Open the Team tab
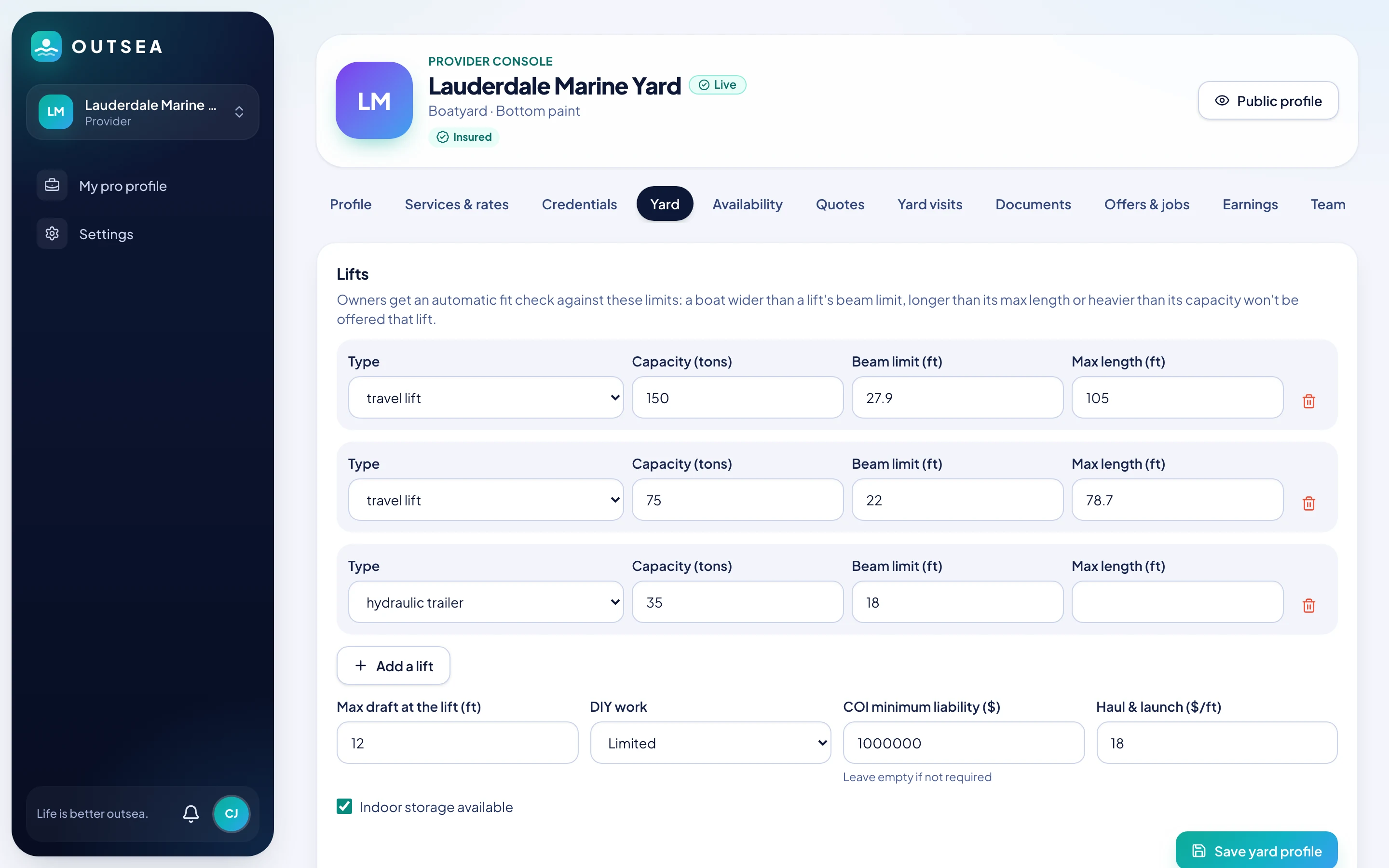 (x=1328, y=204)
